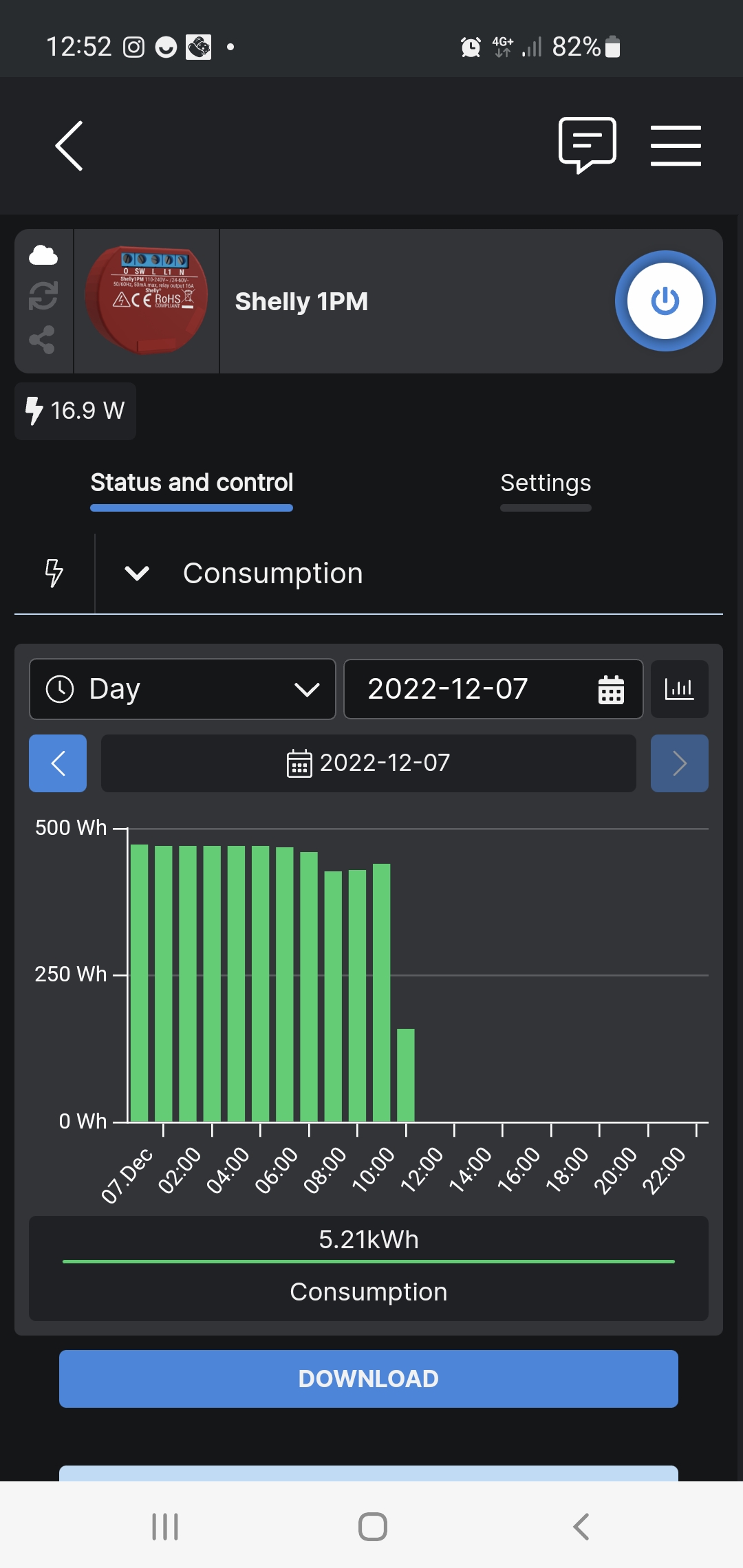The height and width of the screenshot is (1568, 743).
Task: Tap the Android home navigation button
Action: pyautogui.click(x=372, y=1527)
